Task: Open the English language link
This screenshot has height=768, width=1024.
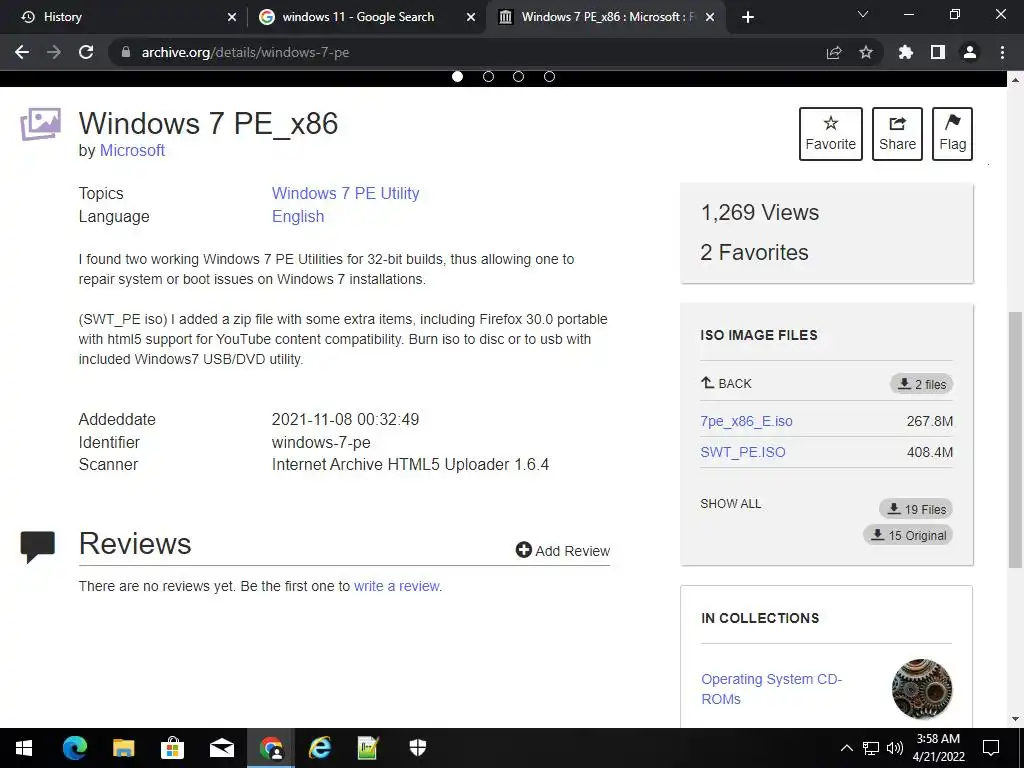Action: click(298, 216)
